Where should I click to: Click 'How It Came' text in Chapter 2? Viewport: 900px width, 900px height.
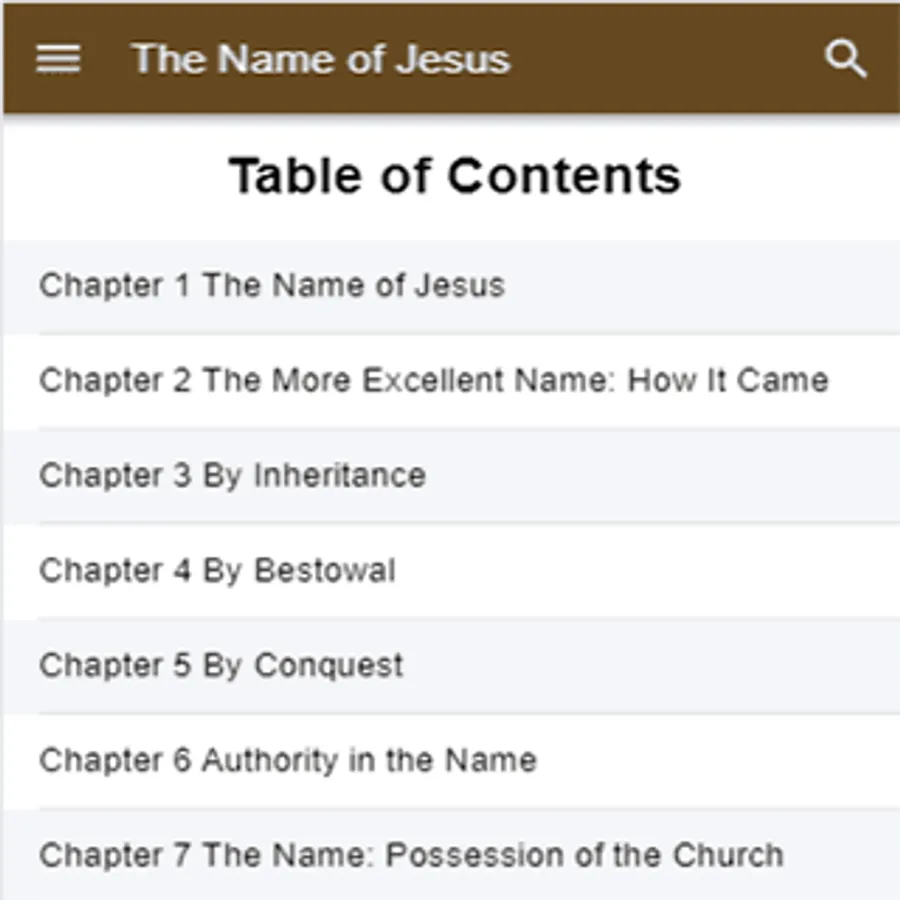pos(728,381)
